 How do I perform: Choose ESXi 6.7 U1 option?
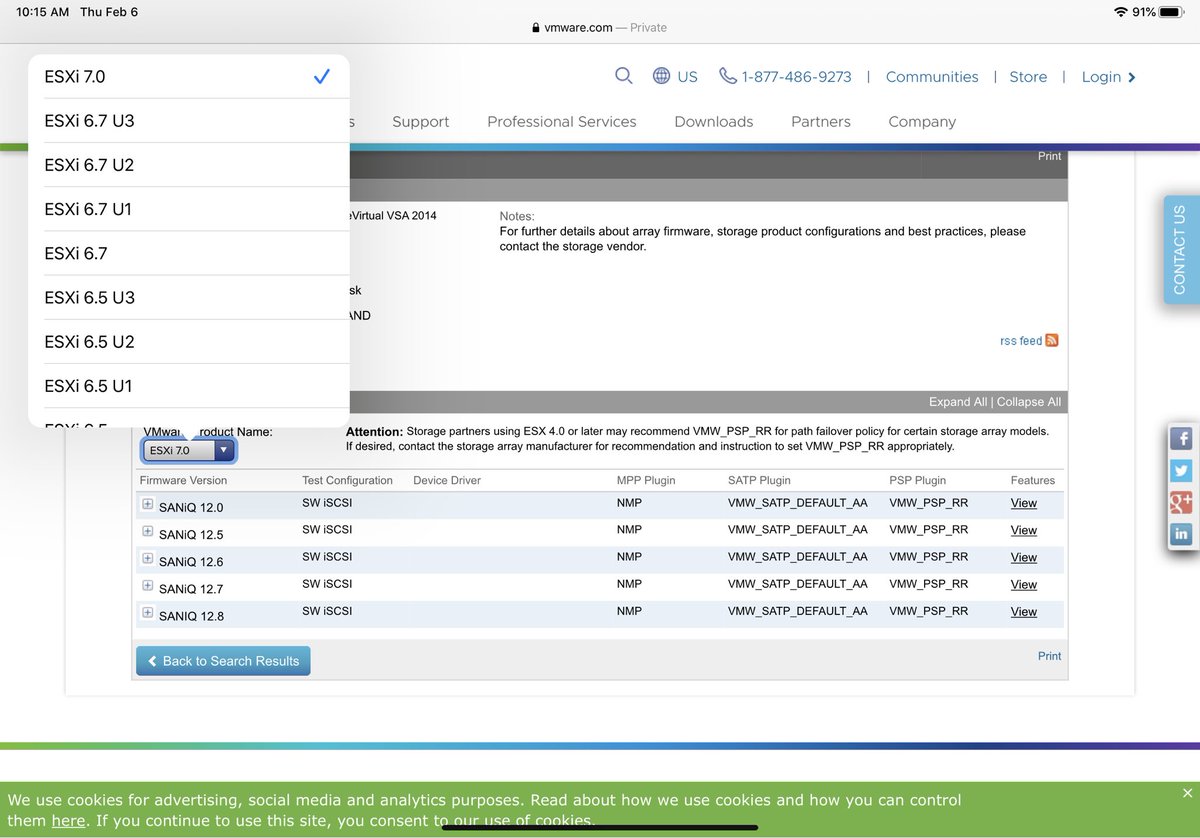189,209
